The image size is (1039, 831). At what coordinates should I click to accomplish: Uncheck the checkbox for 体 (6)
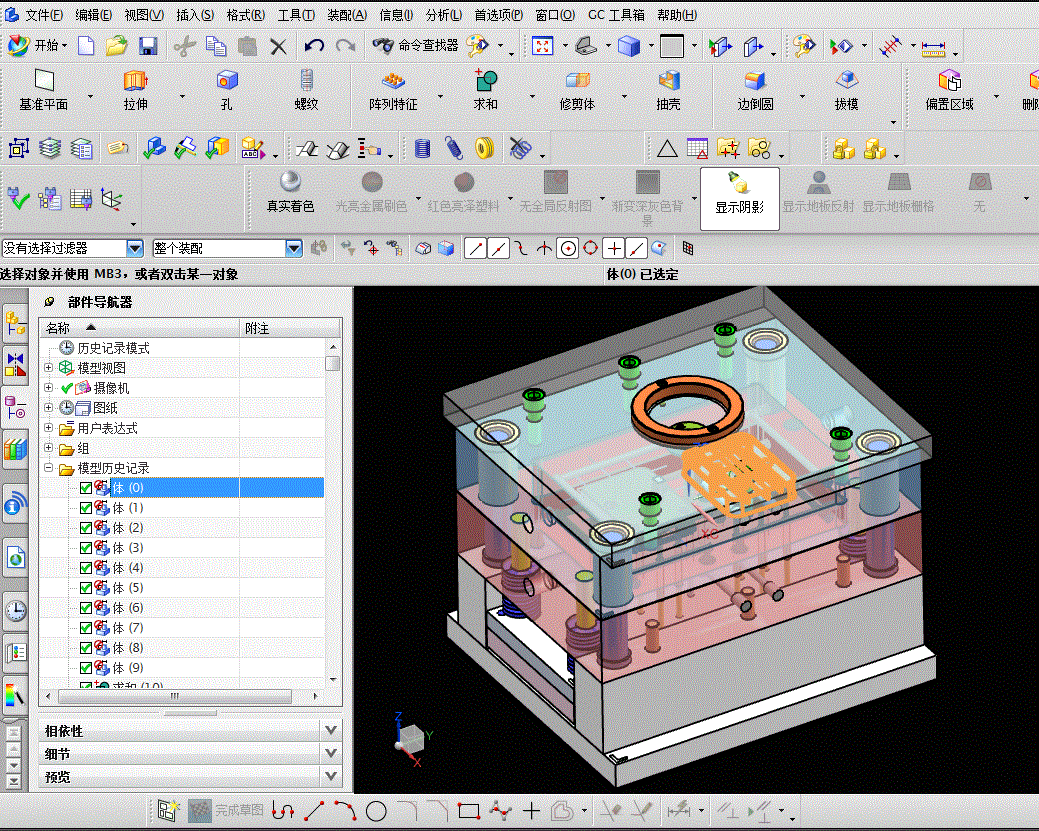[86, 608]
